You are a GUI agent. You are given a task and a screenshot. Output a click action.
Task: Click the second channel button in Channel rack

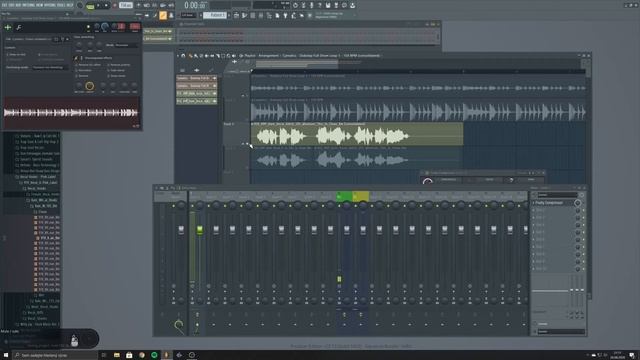point(158,39)
